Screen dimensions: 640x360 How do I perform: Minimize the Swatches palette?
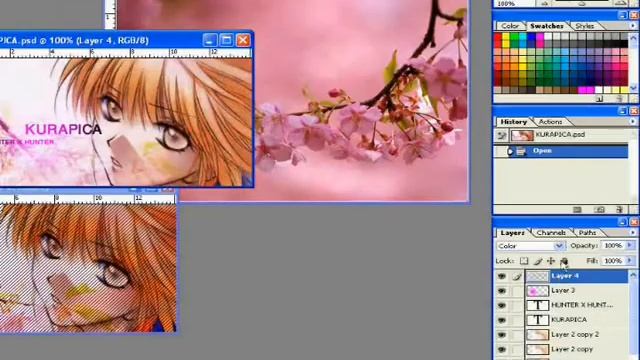[622, 15]
